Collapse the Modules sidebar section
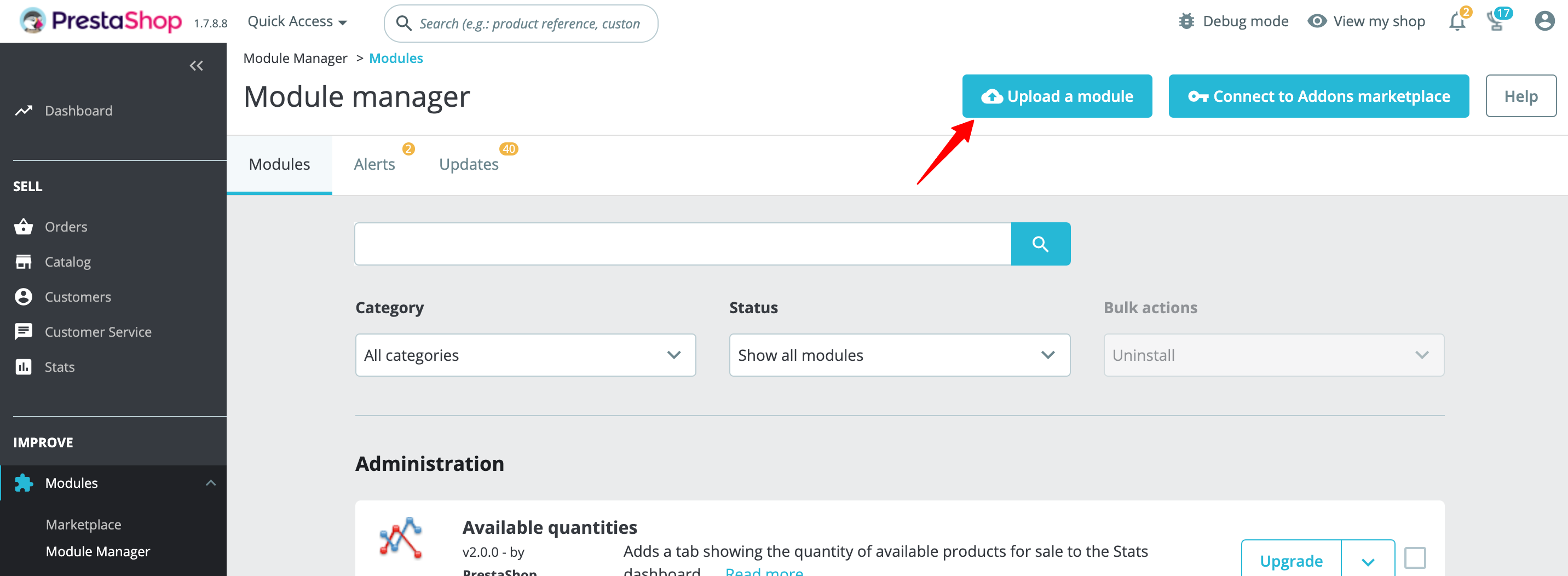The image size is (1568, 576). [x=211, y=483]
